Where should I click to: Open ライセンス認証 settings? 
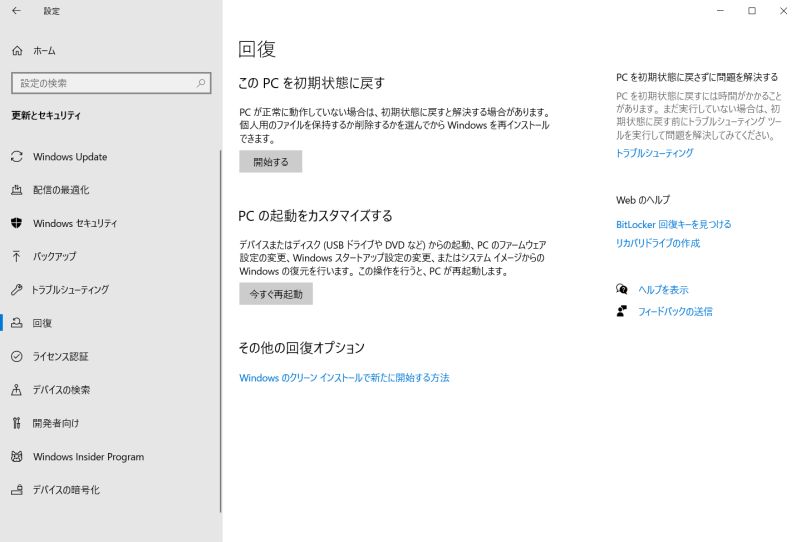[110, 356]
